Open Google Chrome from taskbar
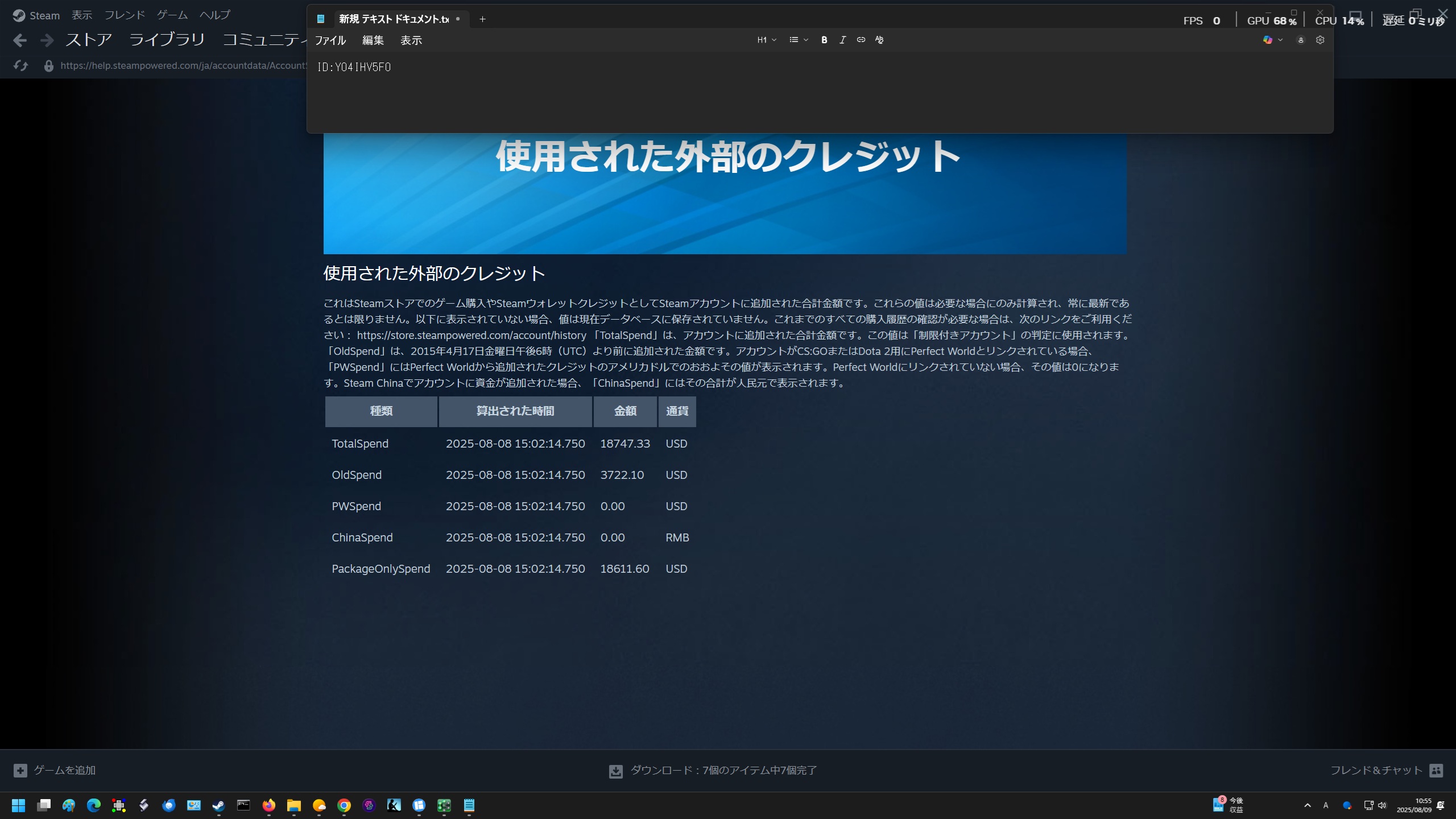 pos(344,805)
